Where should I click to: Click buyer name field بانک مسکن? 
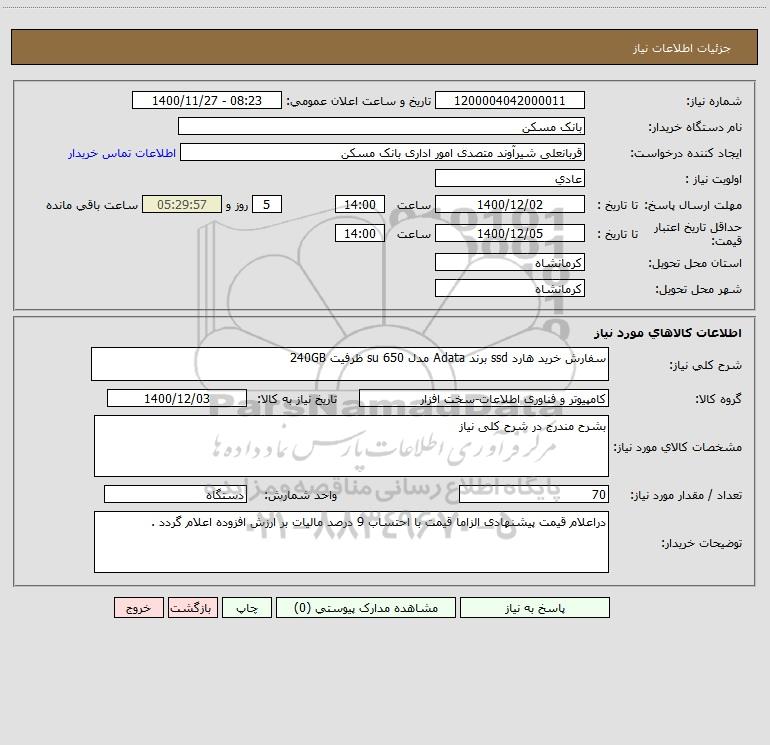pos(381,126)
